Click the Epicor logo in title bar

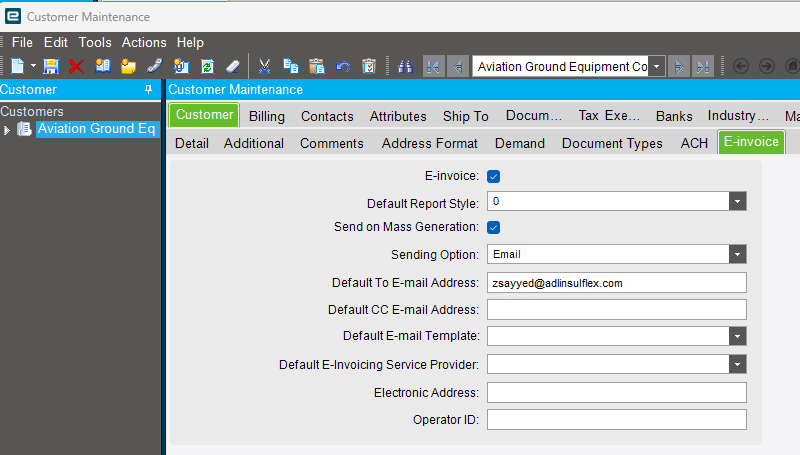pyautogui.click(x=13, y=16)
